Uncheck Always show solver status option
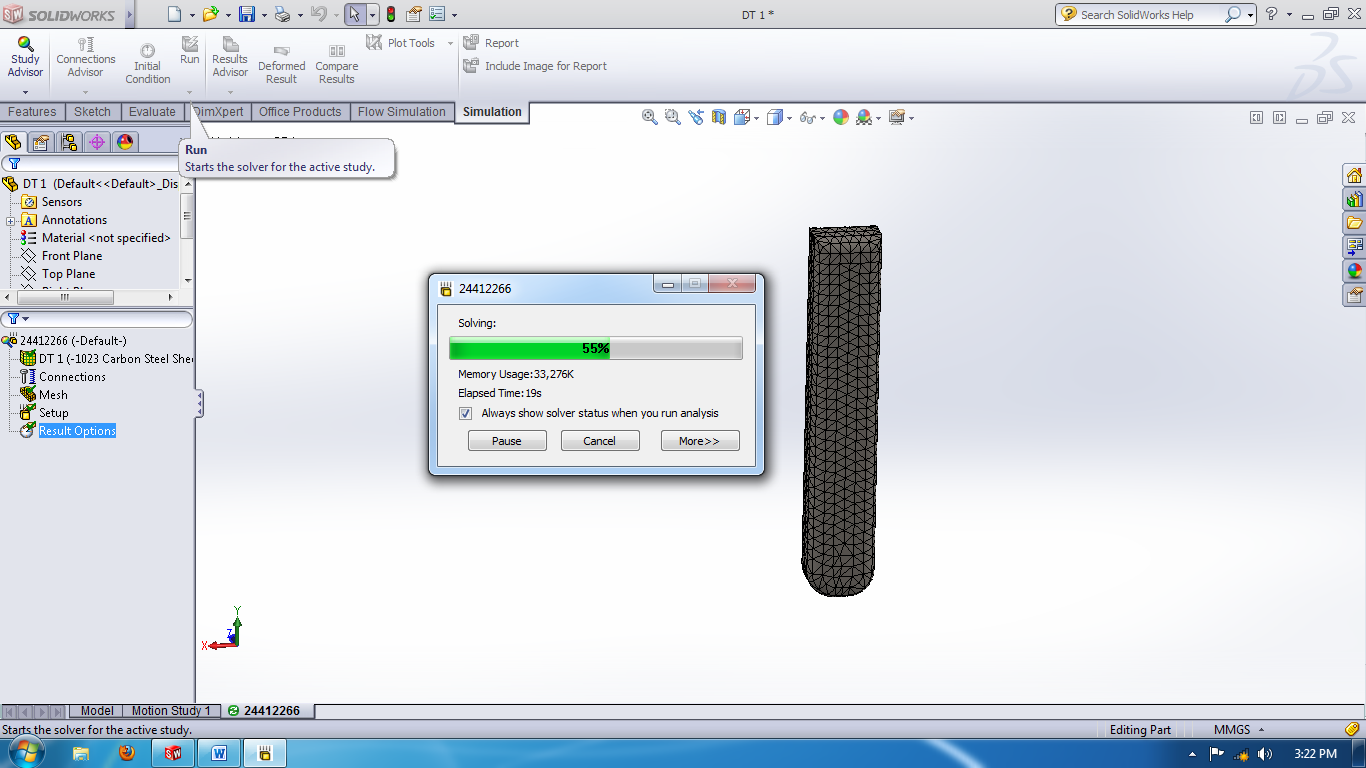 [466, 413]
